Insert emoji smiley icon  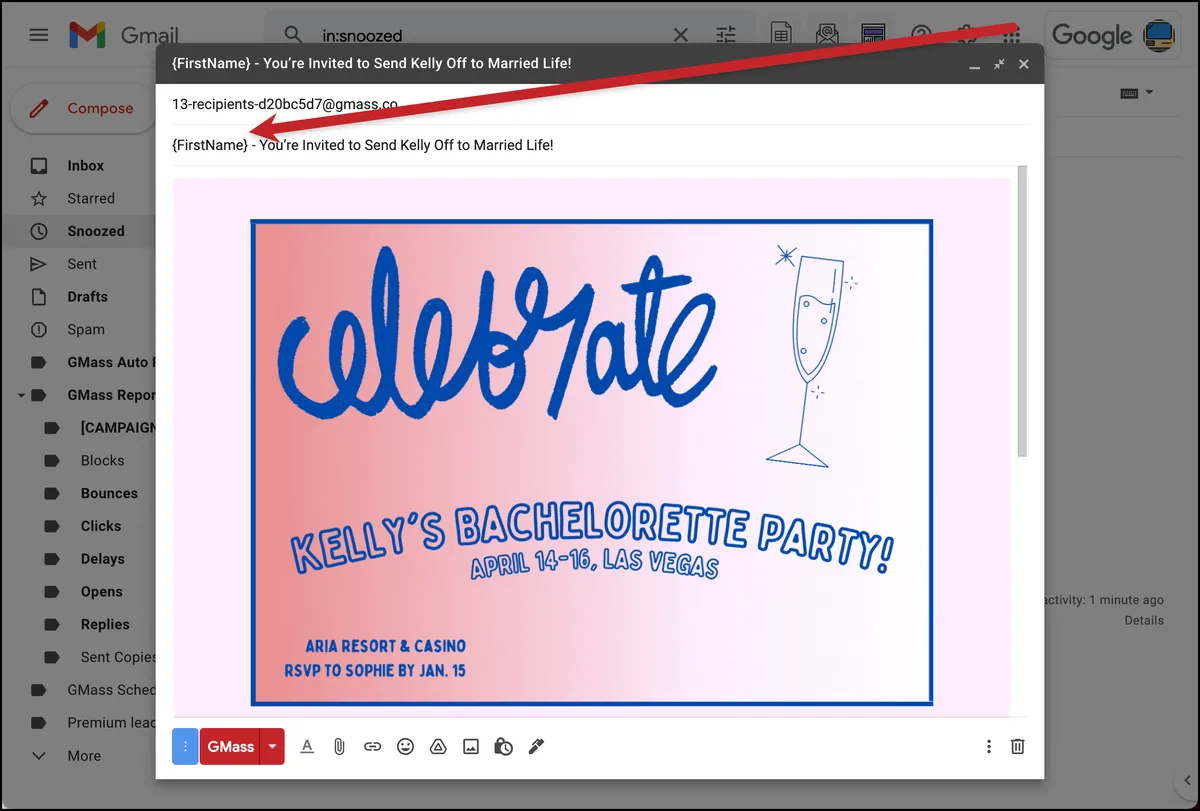(x=405, y=746)
